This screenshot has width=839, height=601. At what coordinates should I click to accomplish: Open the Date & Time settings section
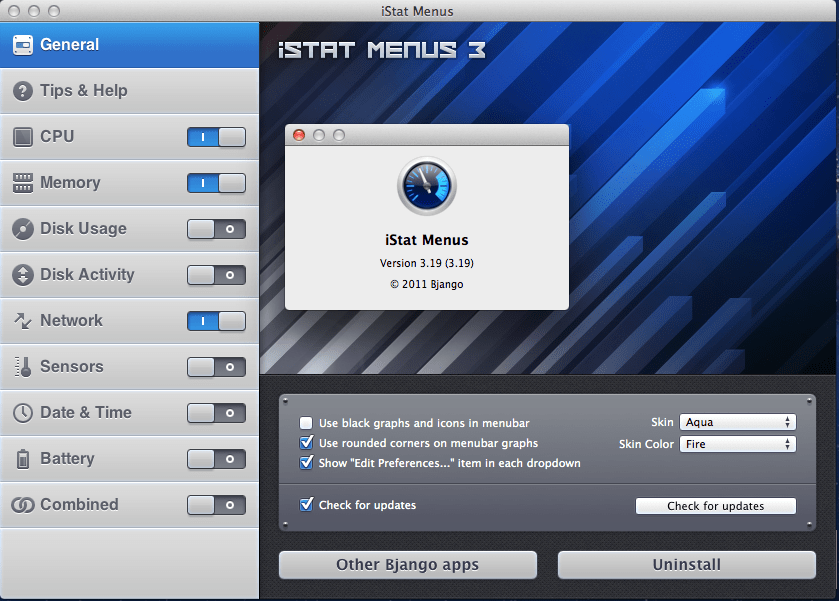129,413
